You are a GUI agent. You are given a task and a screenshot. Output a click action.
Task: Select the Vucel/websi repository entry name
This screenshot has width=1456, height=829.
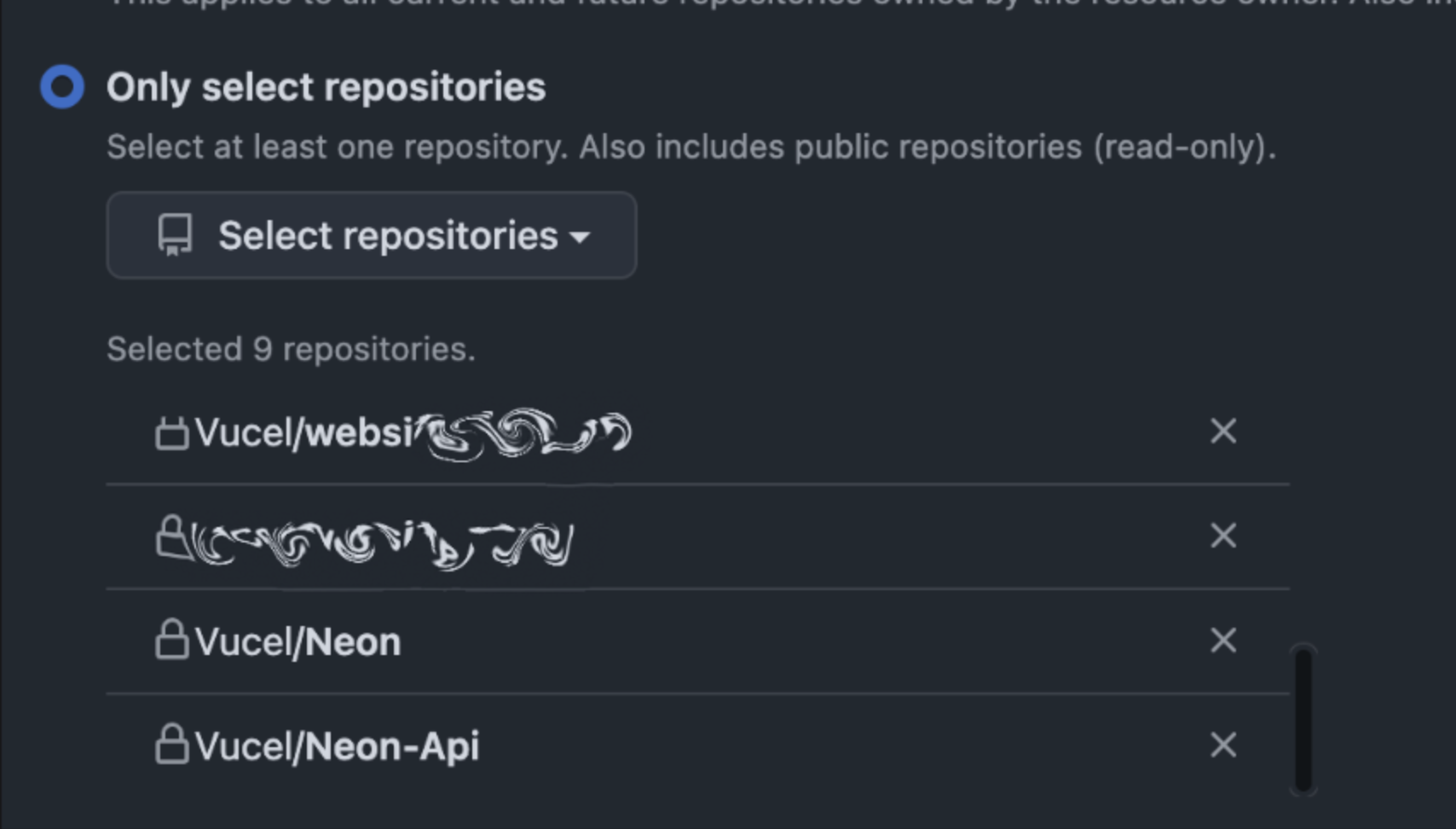coord(413,433)
